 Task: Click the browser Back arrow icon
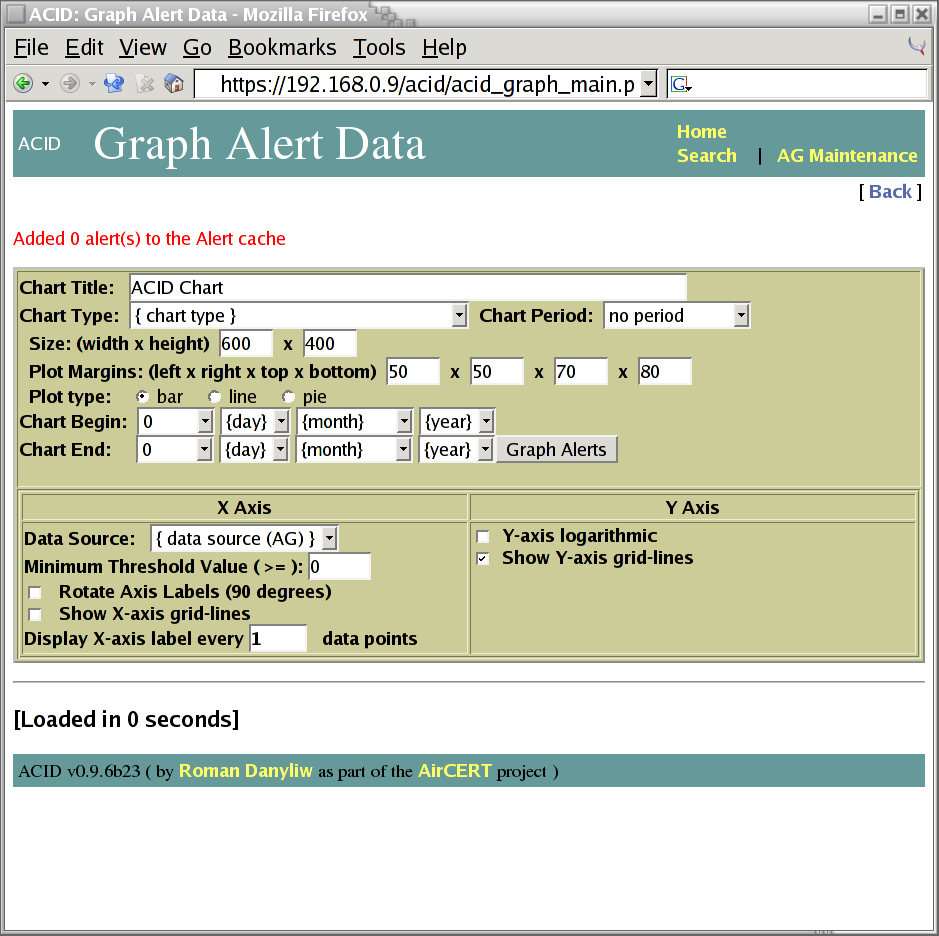(x=23, y=84)
